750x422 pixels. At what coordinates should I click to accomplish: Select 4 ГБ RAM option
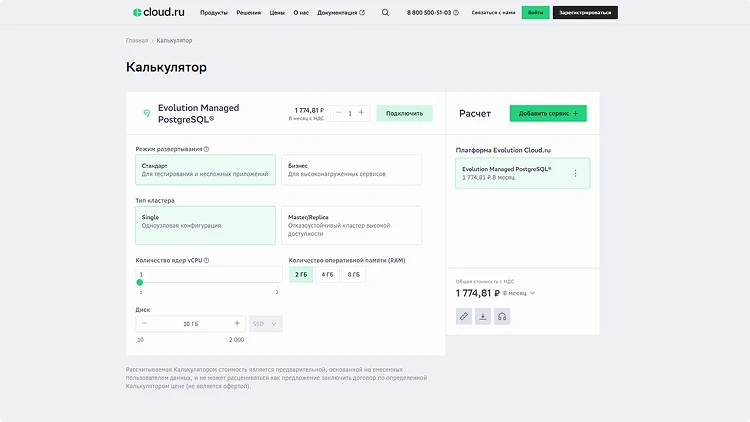tap(327, 275)
